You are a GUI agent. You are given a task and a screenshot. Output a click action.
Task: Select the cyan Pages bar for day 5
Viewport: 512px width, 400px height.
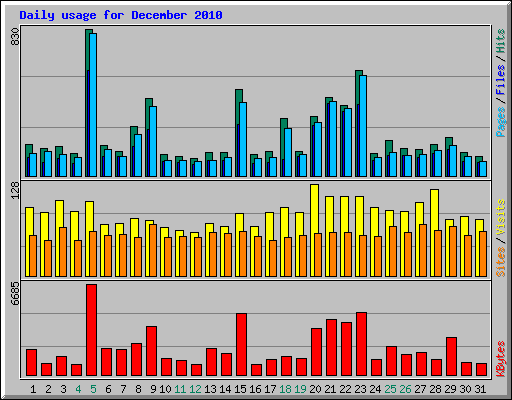click(93, 105)
